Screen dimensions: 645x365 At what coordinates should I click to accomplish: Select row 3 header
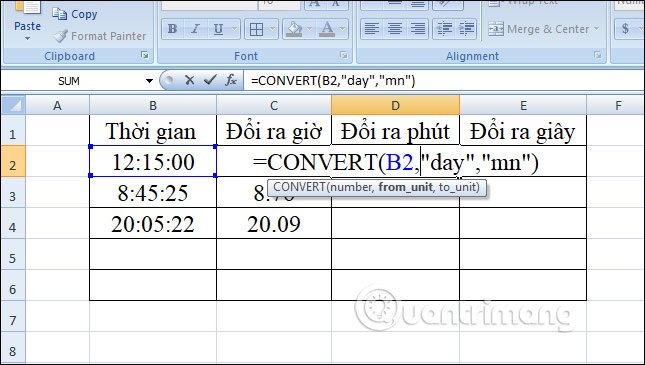tap(13, 192)
